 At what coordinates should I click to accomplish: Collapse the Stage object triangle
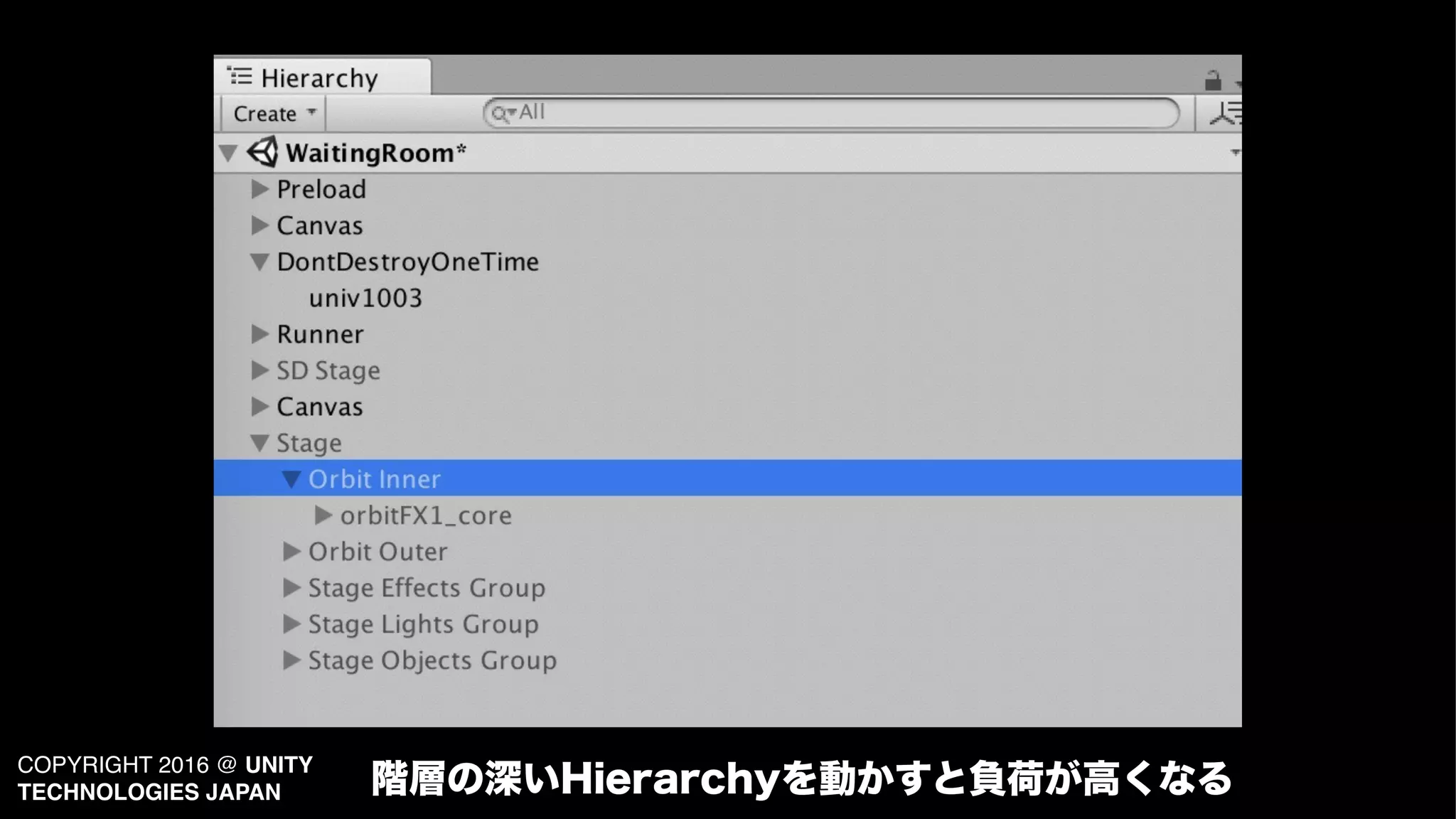click(x=259, y=443)
